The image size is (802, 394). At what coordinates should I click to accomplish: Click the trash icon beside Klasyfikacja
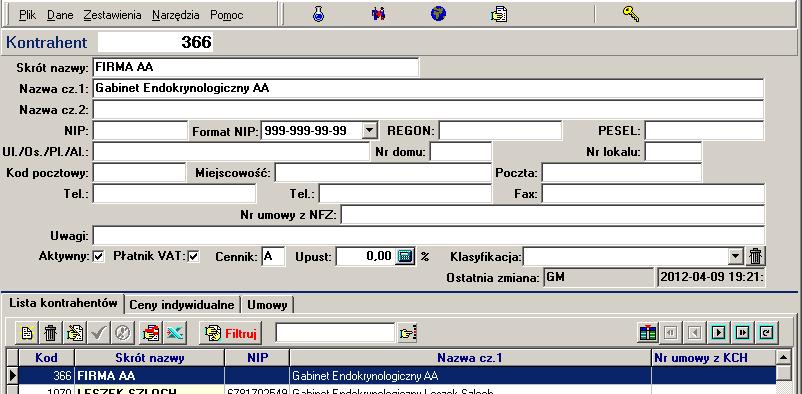(755, 256)
